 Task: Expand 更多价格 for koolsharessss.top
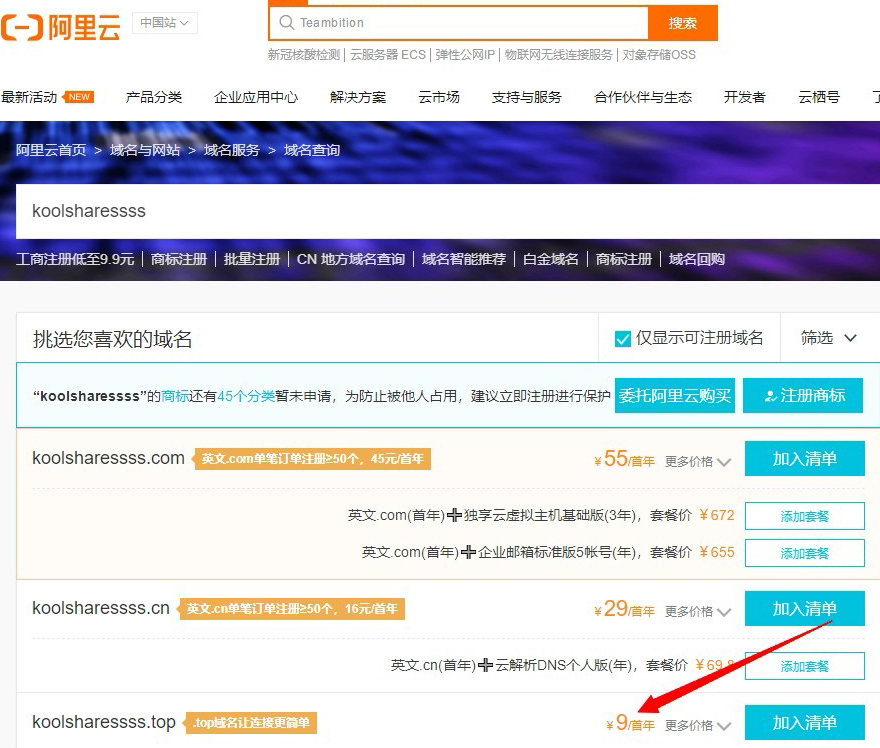(x=698, y=726)
